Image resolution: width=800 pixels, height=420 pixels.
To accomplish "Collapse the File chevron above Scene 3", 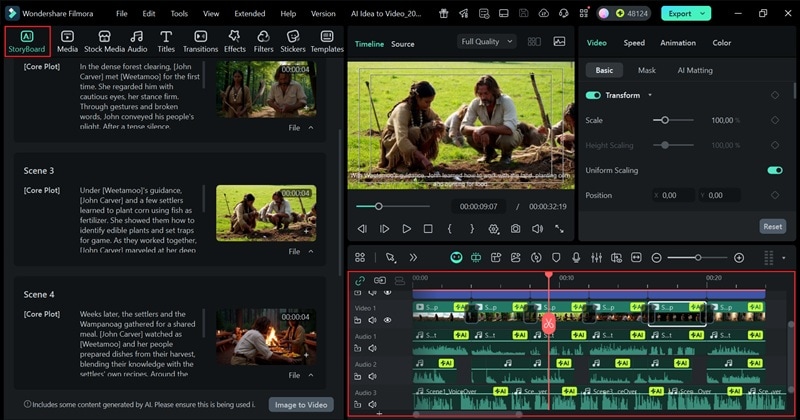I will pyautogui.click(x=311, y=128).
